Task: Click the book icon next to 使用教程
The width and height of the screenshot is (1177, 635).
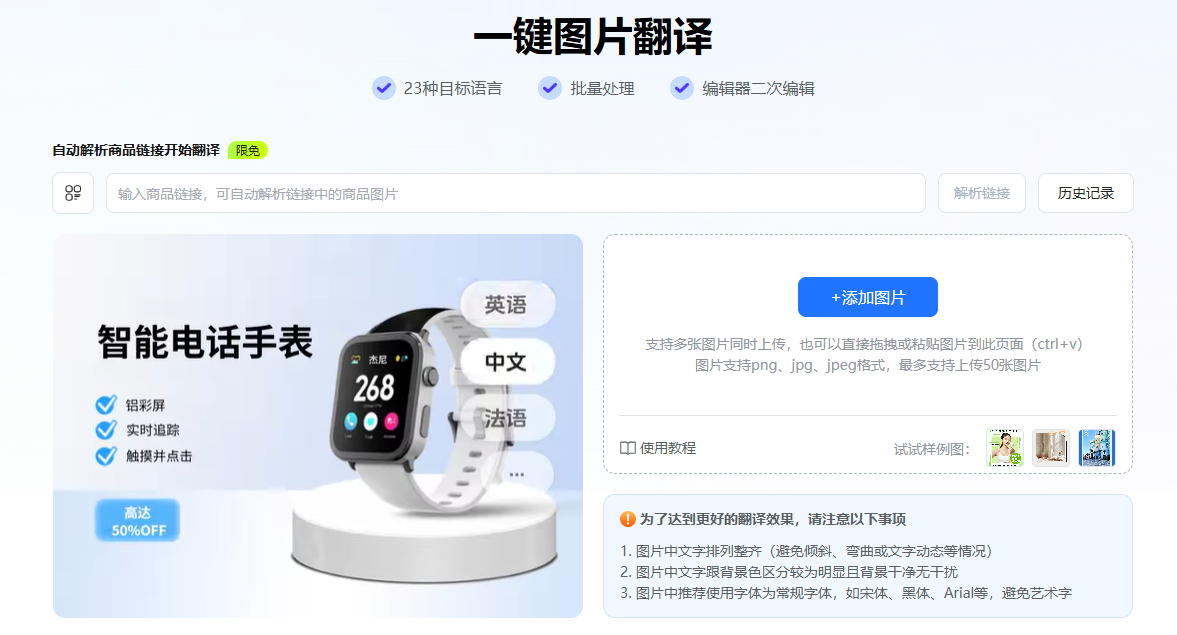Action: [628, 448]
